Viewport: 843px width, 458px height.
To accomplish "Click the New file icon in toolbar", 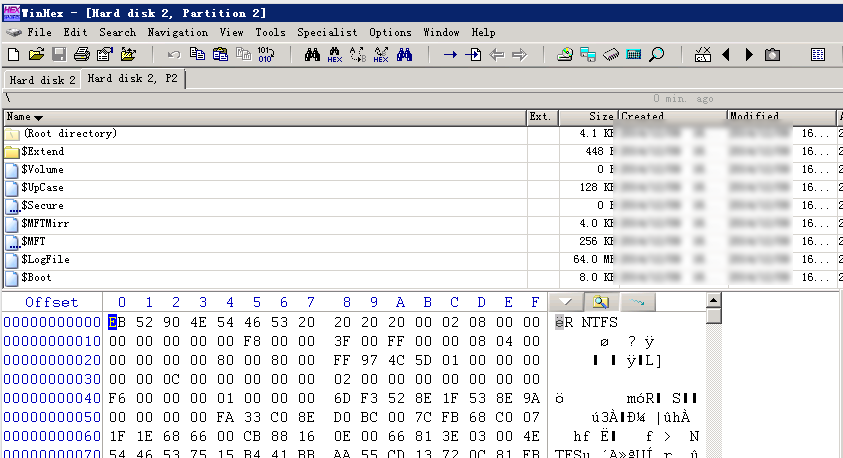I will [14, 54].
